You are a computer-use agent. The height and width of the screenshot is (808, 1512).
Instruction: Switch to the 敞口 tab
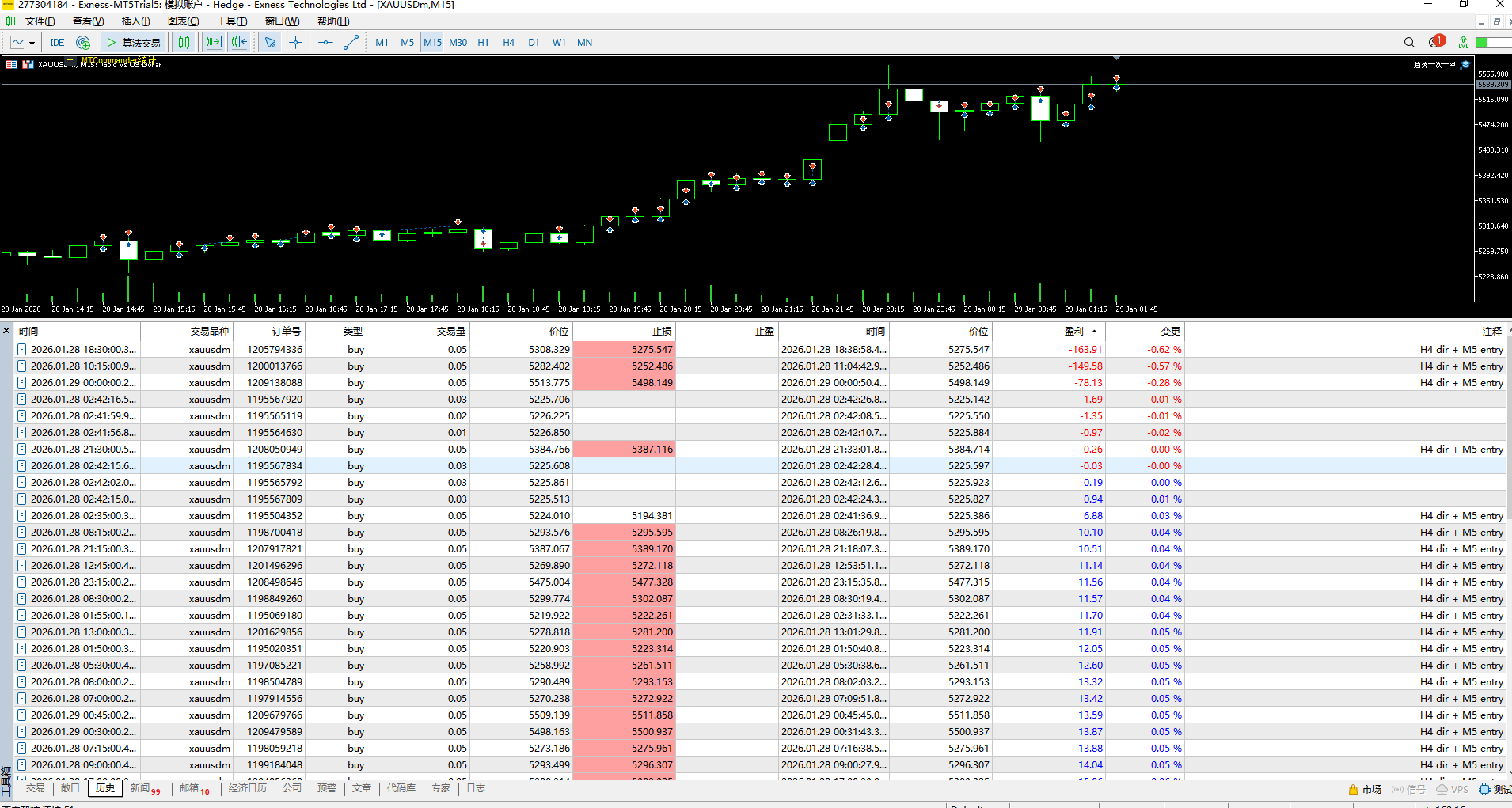click(70, 788)
